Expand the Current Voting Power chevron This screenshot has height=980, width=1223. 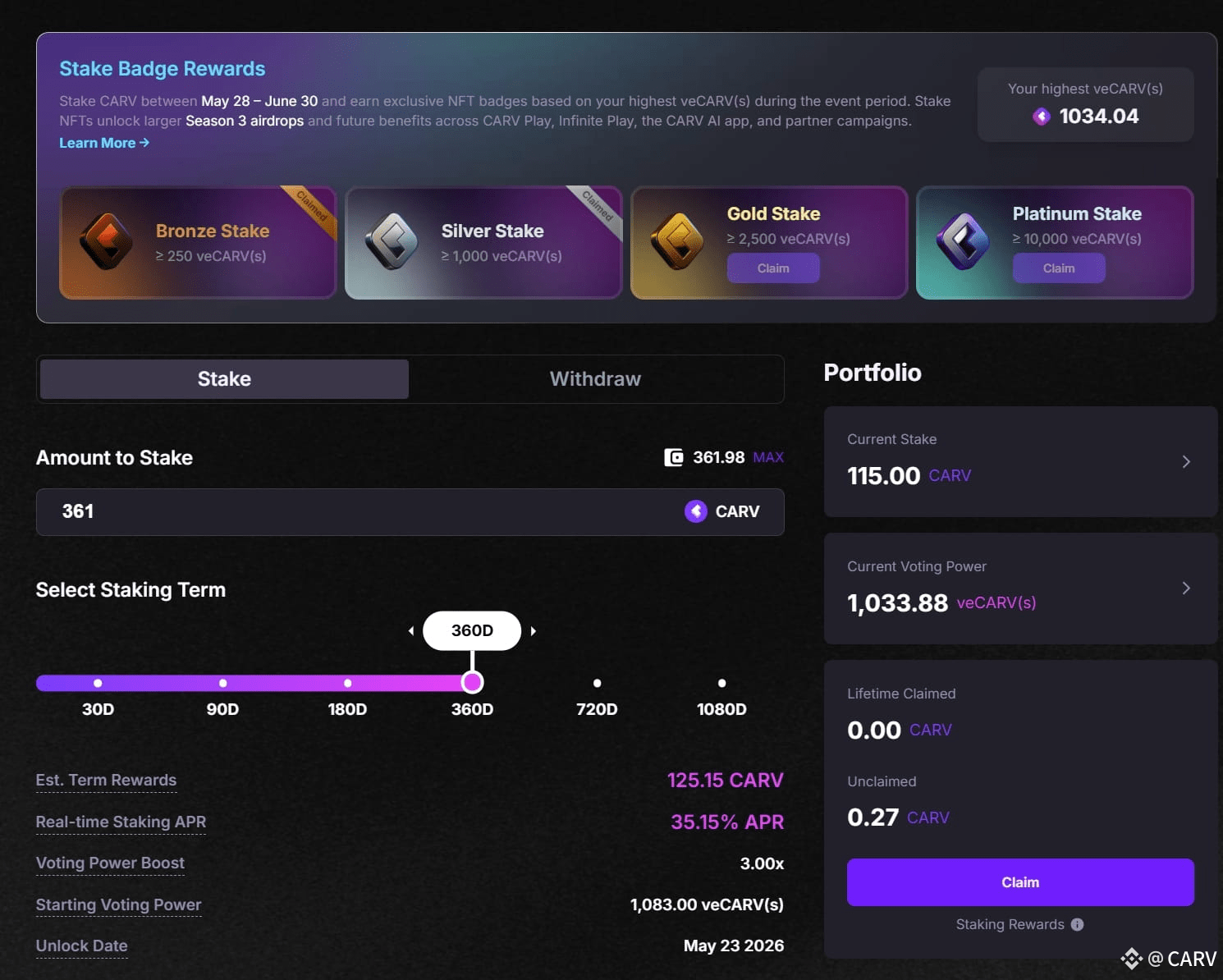tap(1186, 588)
